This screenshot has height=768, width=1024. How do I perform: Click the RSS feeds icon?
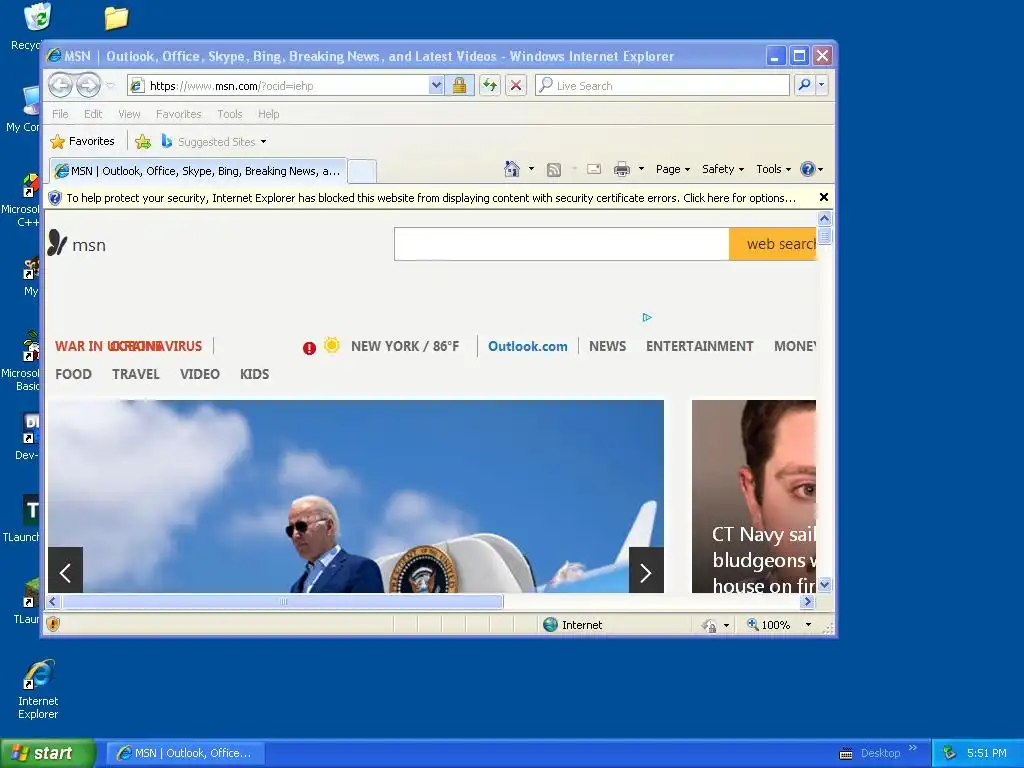554,169
